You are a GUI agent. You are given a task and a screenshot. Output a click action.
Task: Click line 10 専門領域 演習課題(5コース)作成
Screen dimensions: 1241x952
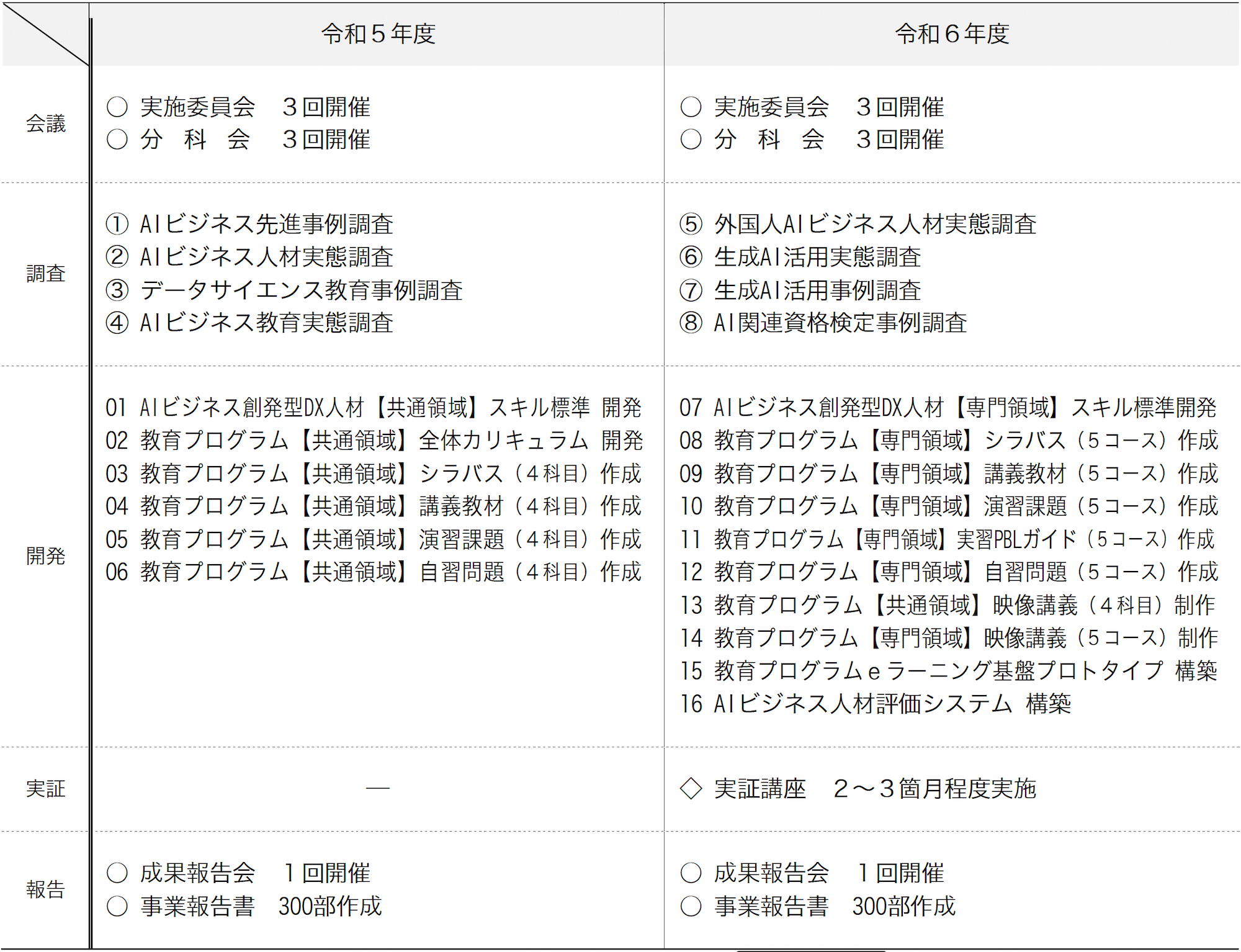tap(949, 506)
